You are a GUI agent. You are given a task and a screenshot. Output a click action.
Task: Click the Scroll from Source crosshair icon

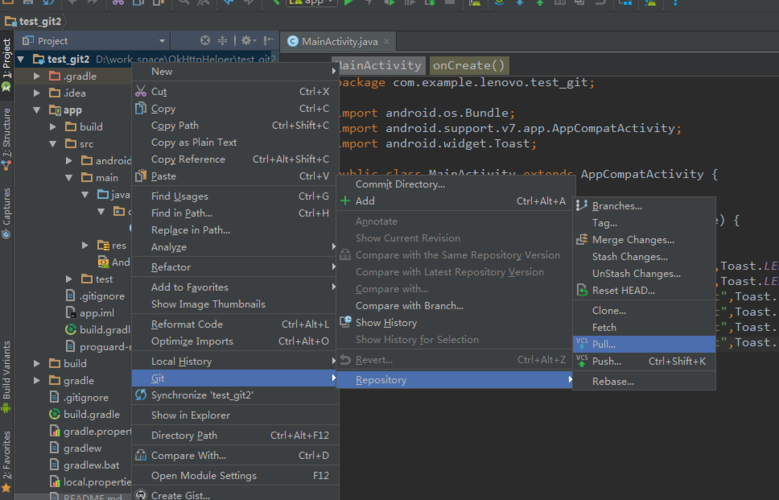205,41
